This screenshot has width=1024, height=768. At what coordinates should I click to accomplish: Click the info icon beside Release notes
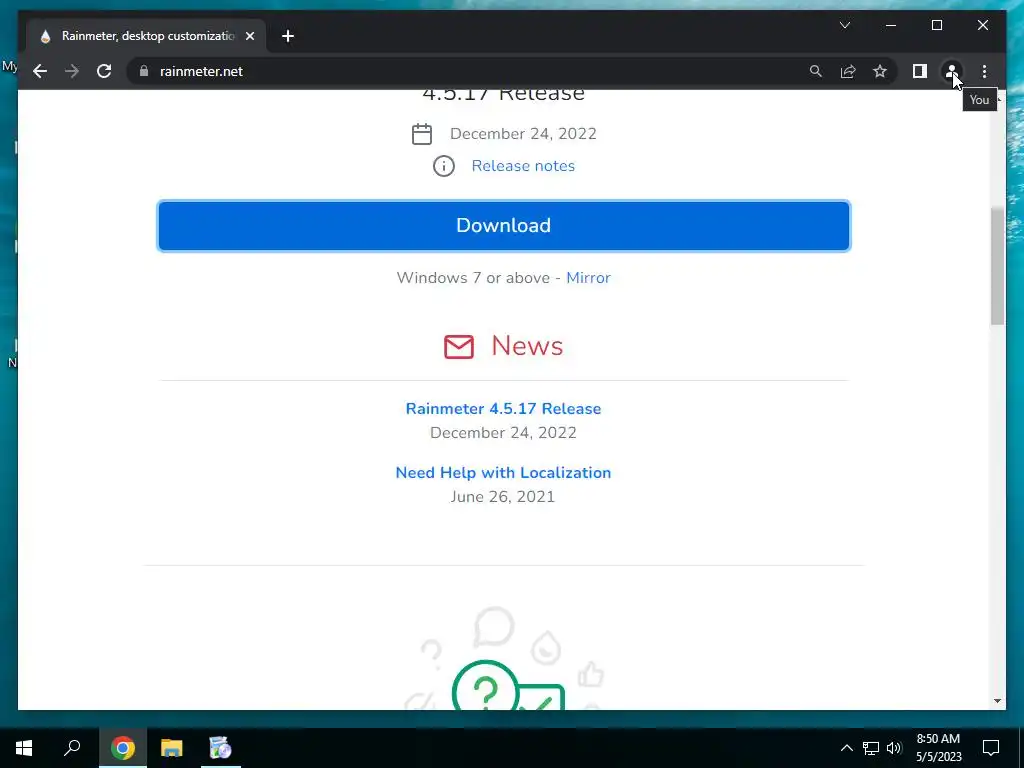tap(443, 166)
